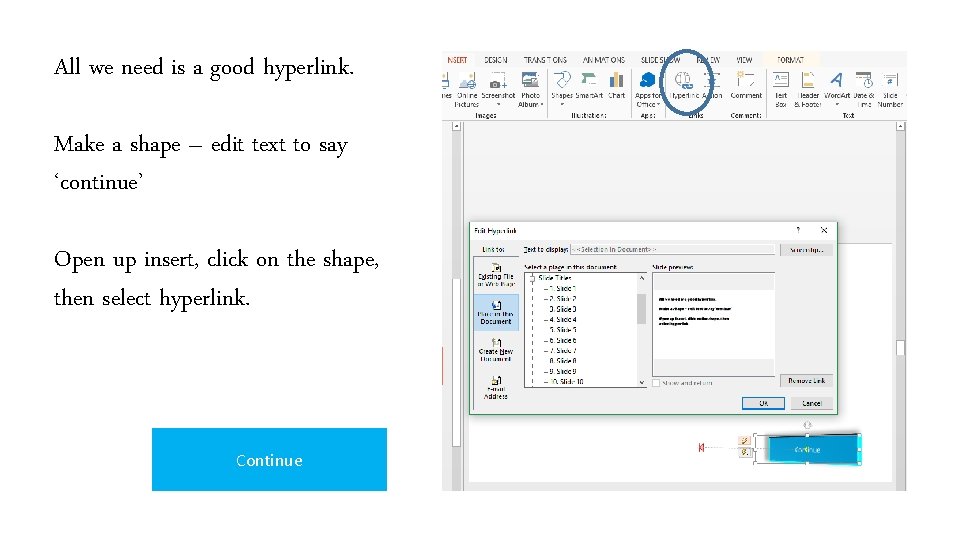The height and width of the screenshot is (540, 960).
Task: Click the dialog help question mark
Action: (798, 230)
